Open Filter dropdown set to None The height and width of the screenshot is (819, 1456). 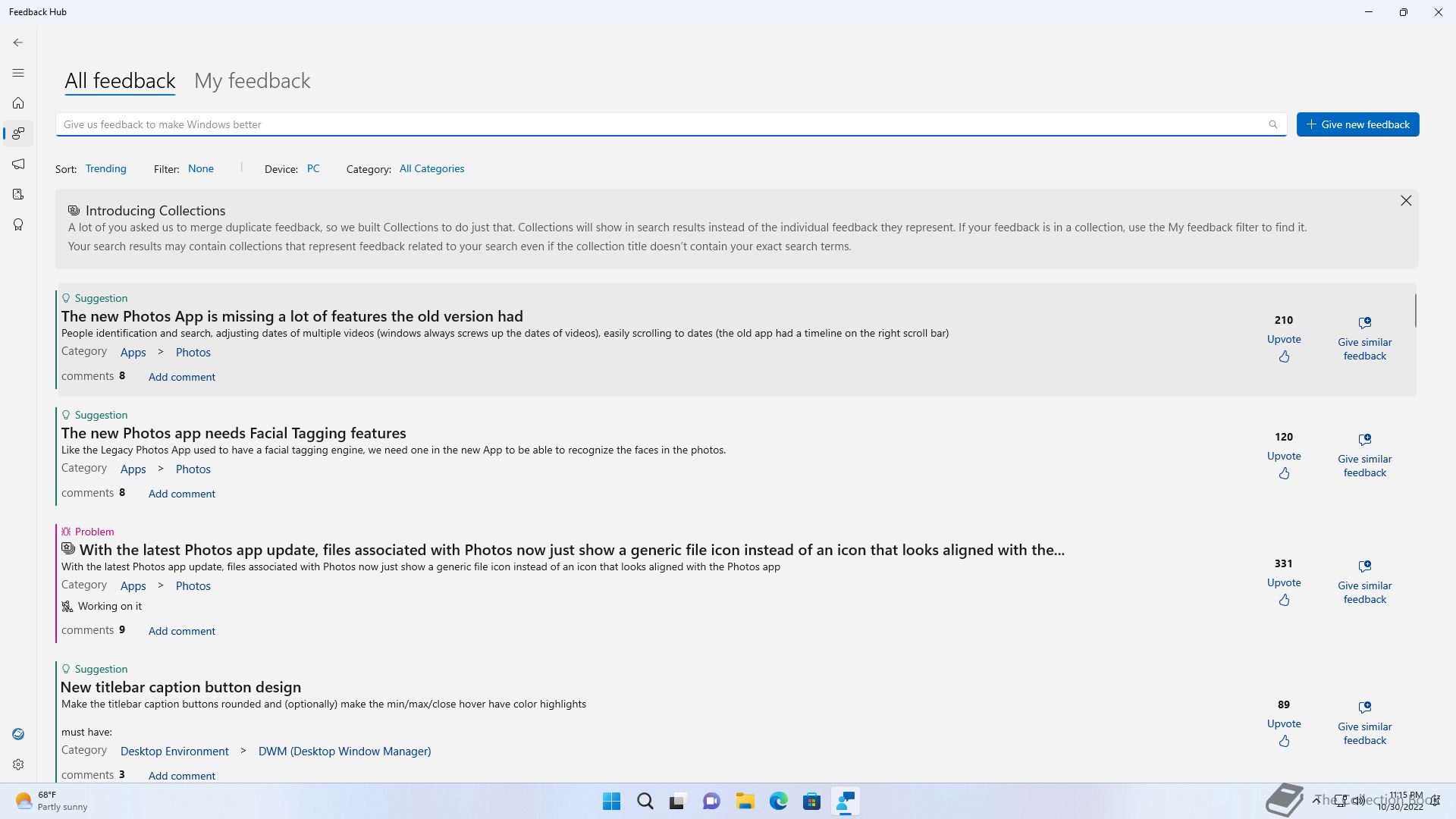[201, 168]
